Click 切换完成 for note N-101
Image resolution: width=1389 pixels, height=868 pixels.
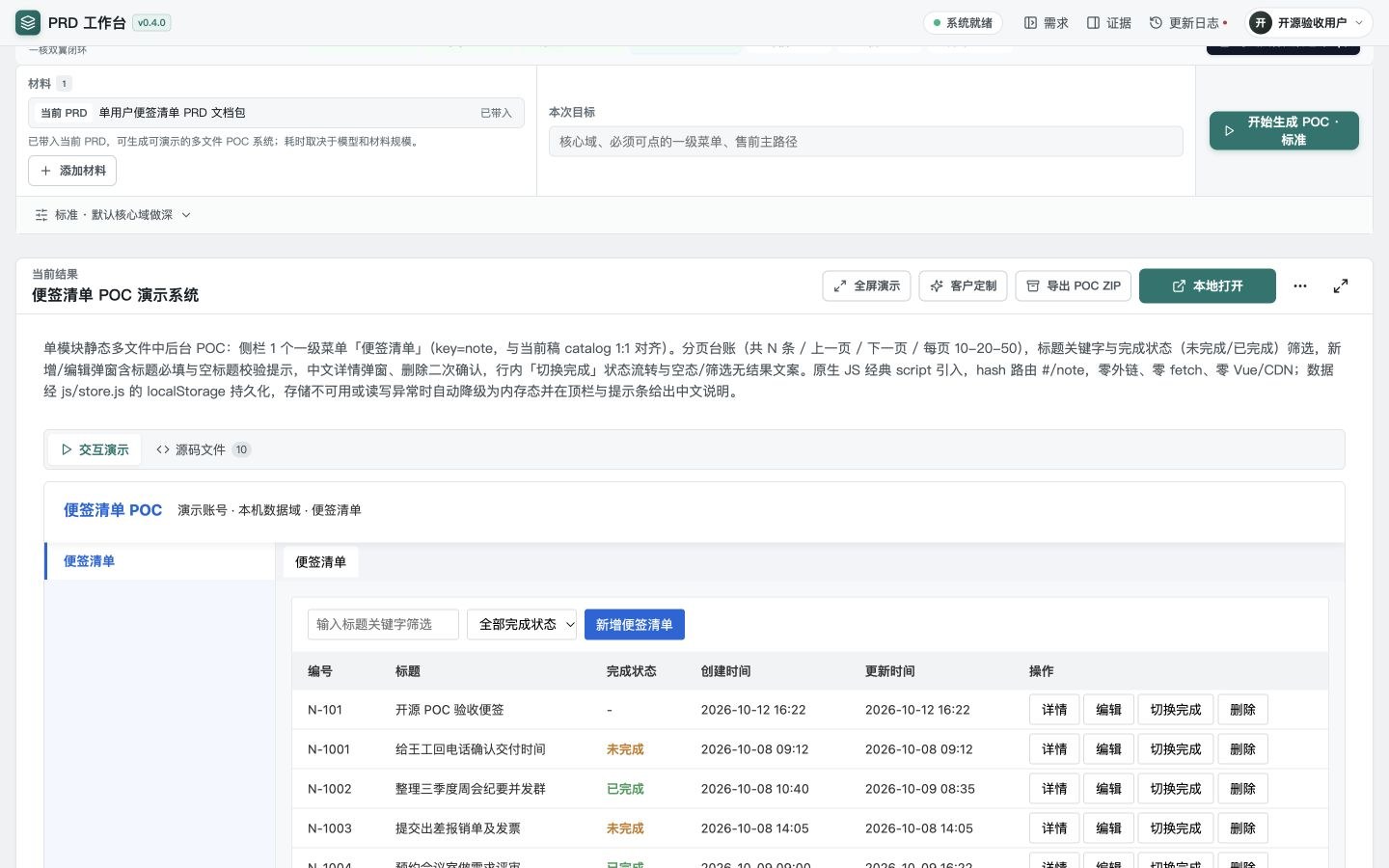click(x=1176, y=710)
